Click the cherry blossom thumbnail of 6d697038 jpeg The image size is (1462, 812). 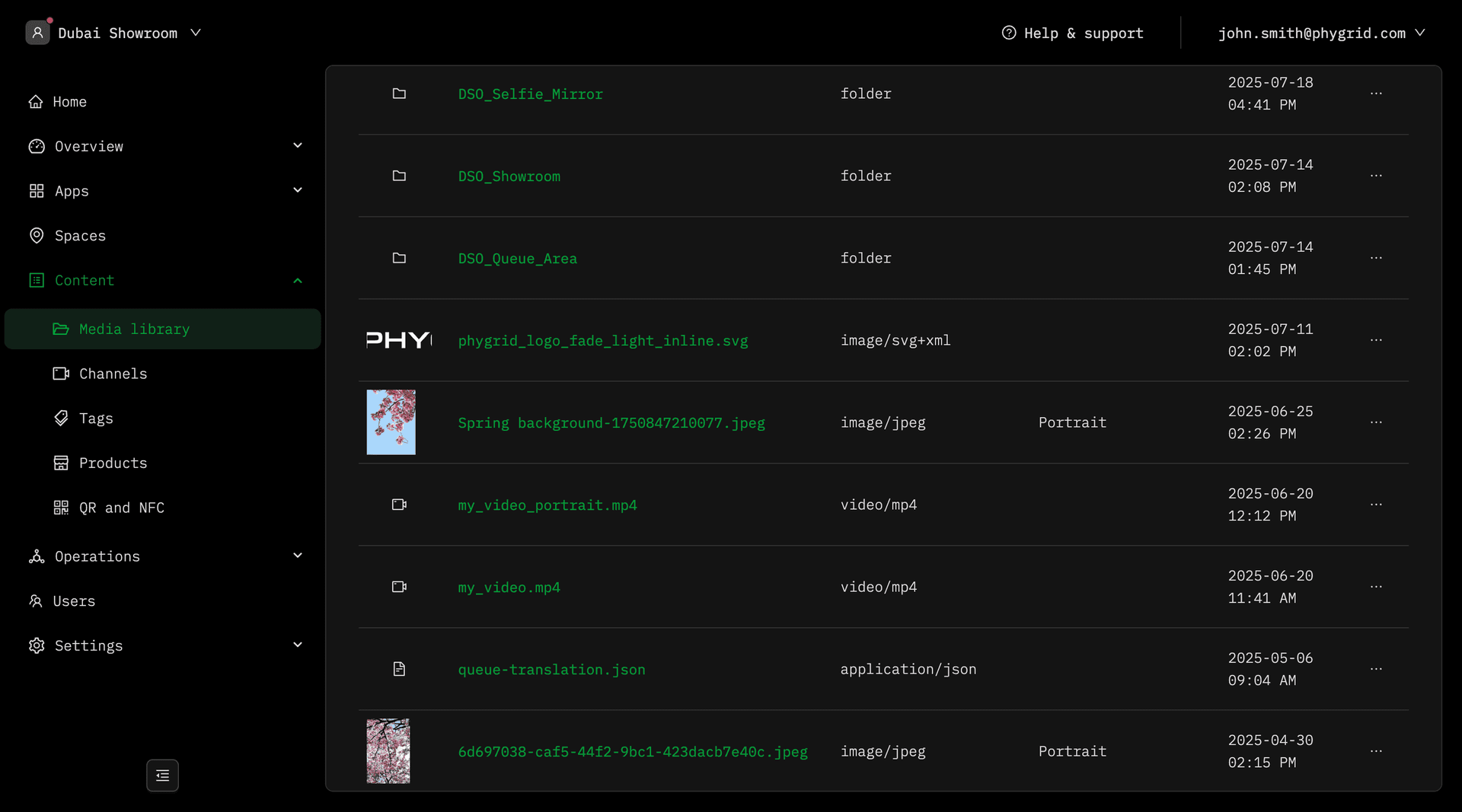point(388,751)
